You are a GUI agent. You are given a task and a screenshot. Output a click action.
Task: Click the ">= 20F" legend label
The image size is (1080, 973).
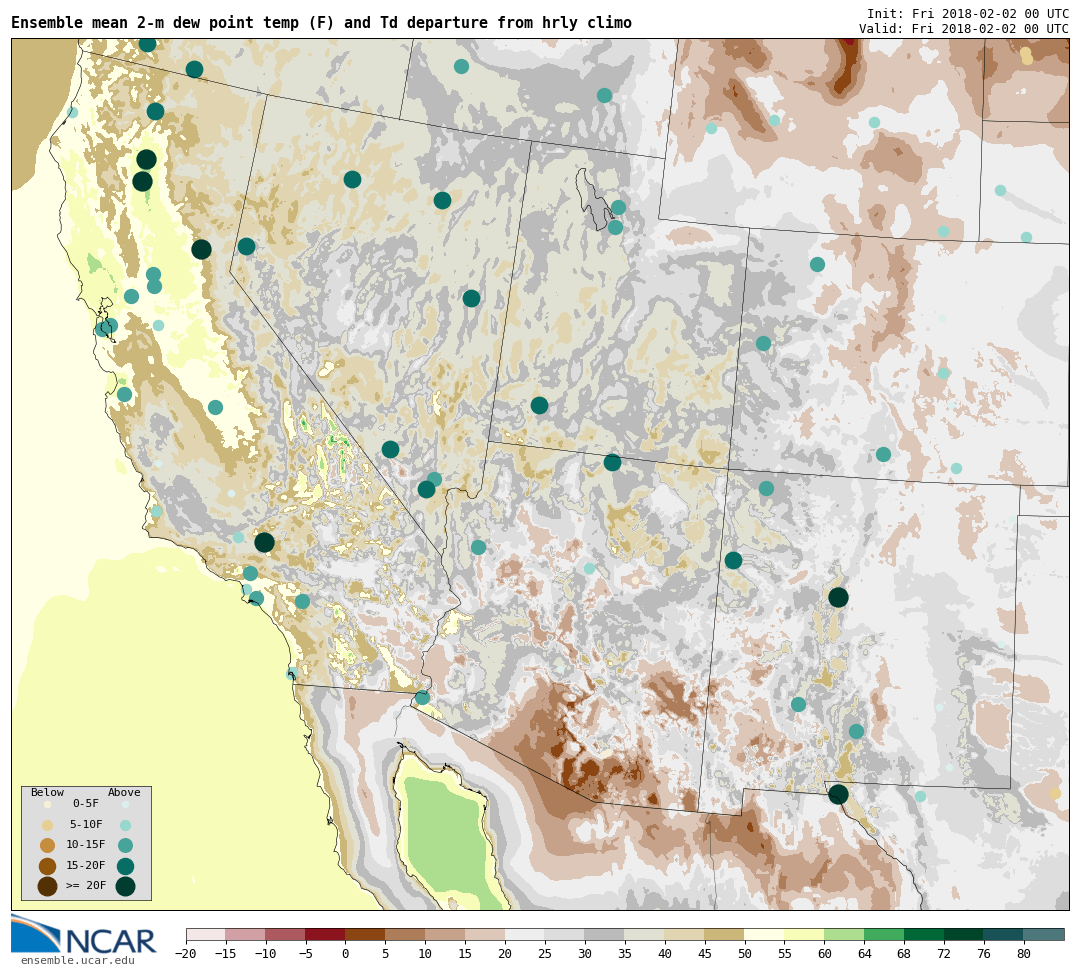(86, 886)
